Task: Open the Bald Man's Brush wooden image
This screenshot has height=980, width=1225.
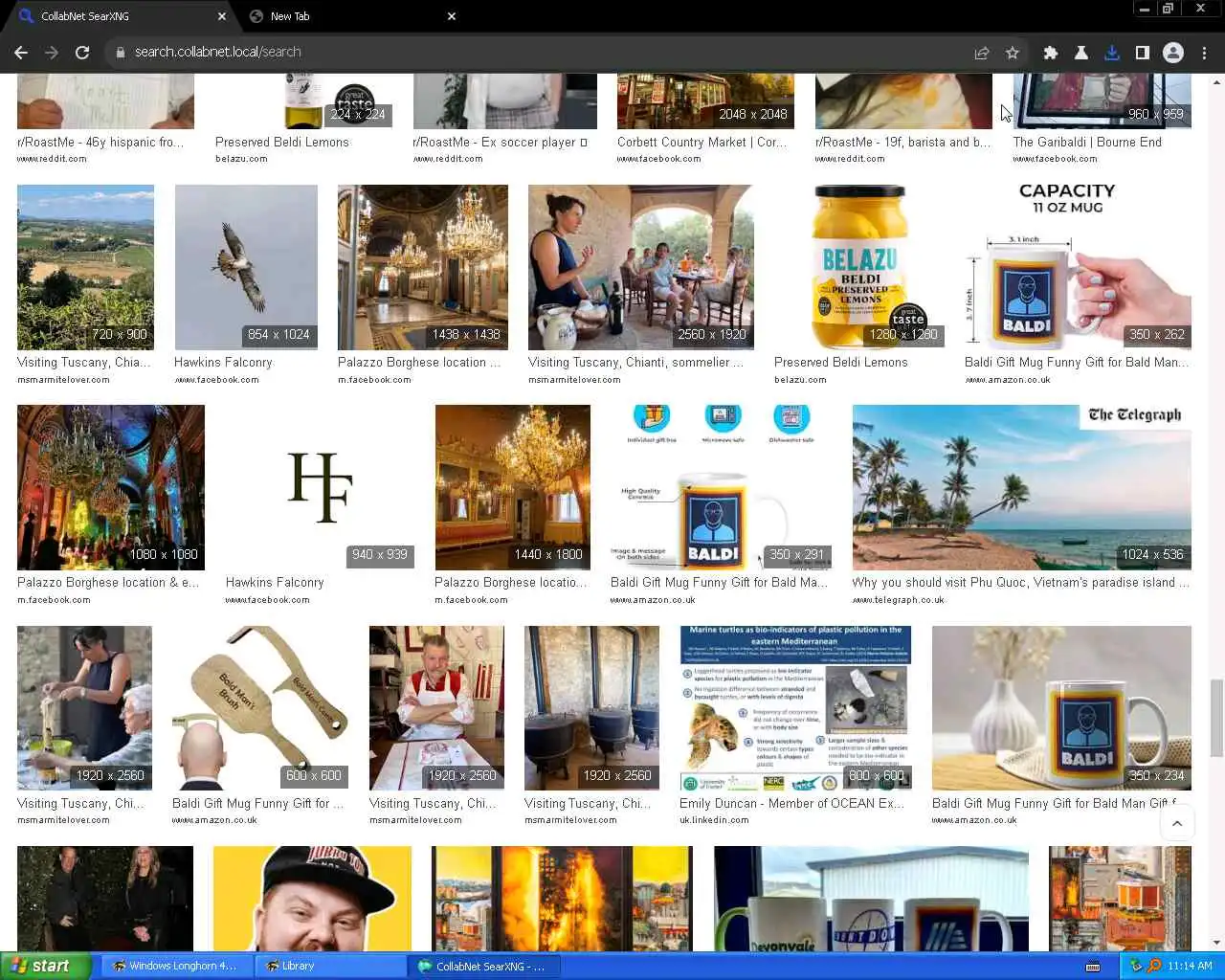Action: [x=260, y=708]
